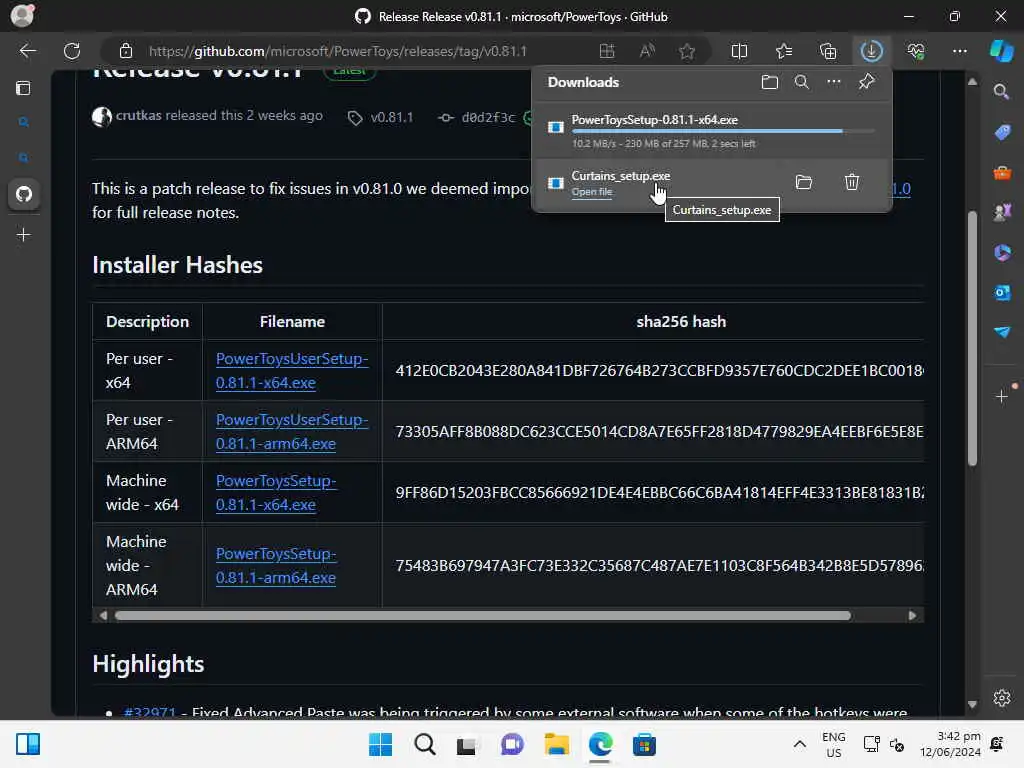
Task: Add page to favorites star
Action: pos(686,51)
